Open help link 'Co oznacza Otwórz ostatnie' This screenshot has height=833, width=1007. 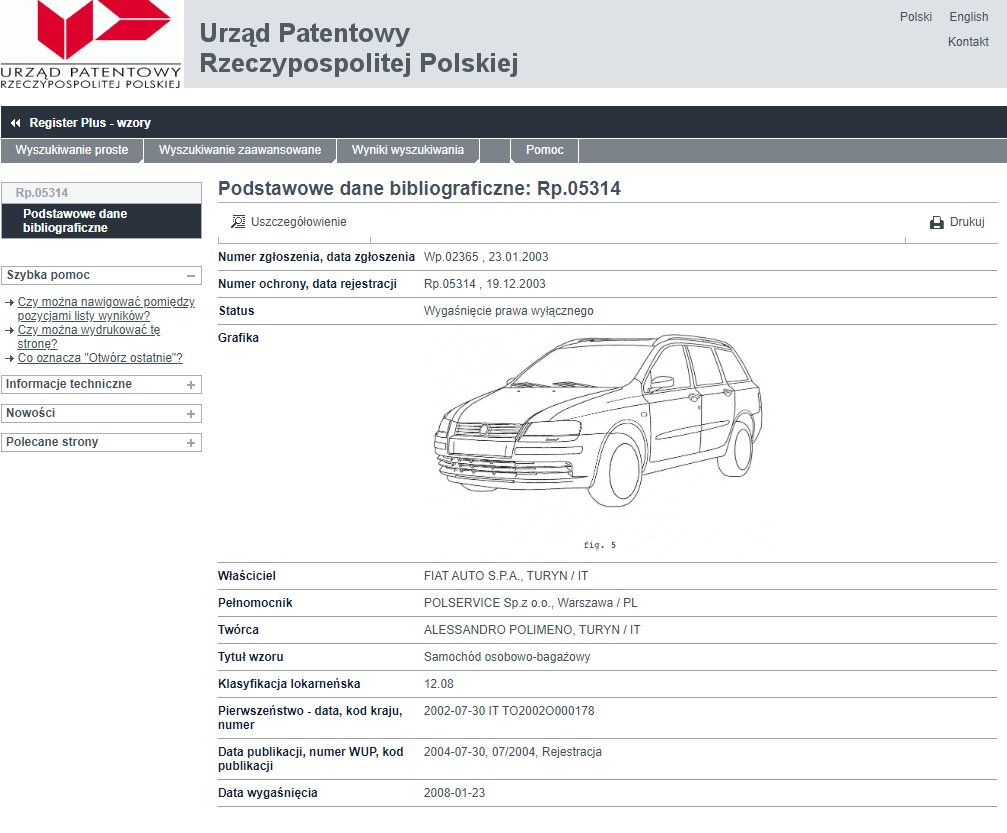(x=100, y=358)
